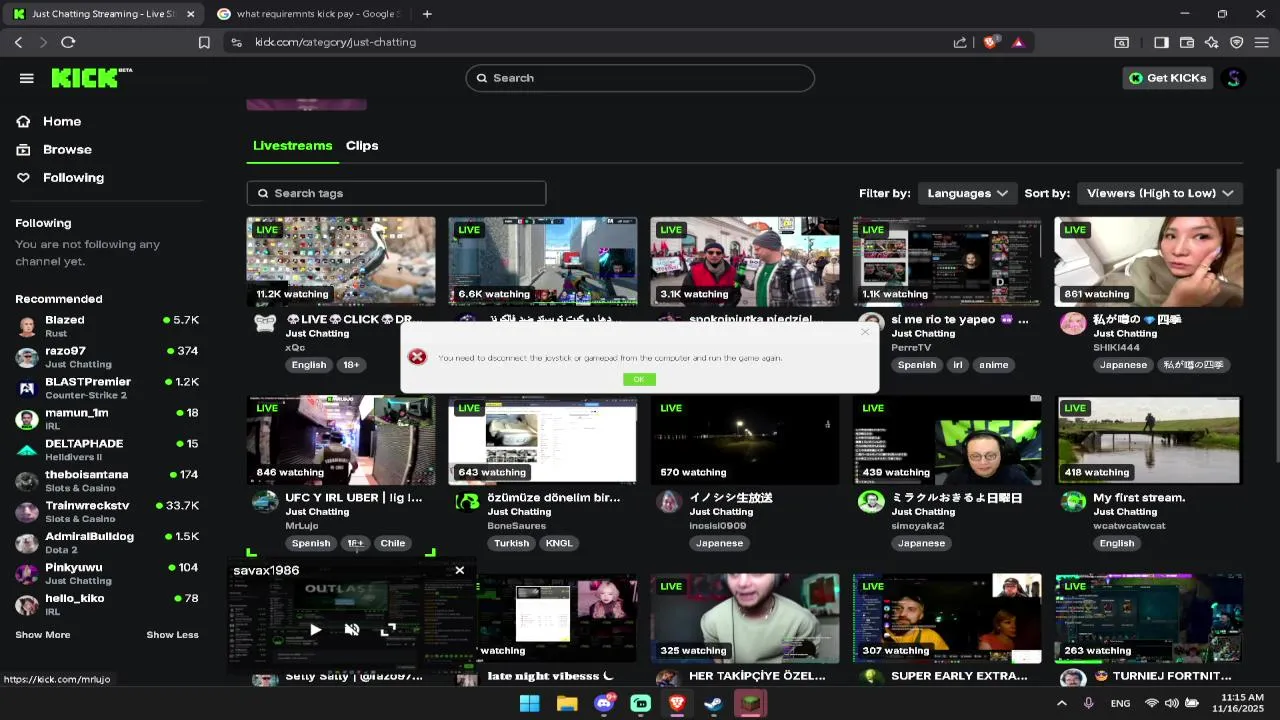
Task: Open a new browser tab
Action: pyautogui.click(x=427, y=14)
